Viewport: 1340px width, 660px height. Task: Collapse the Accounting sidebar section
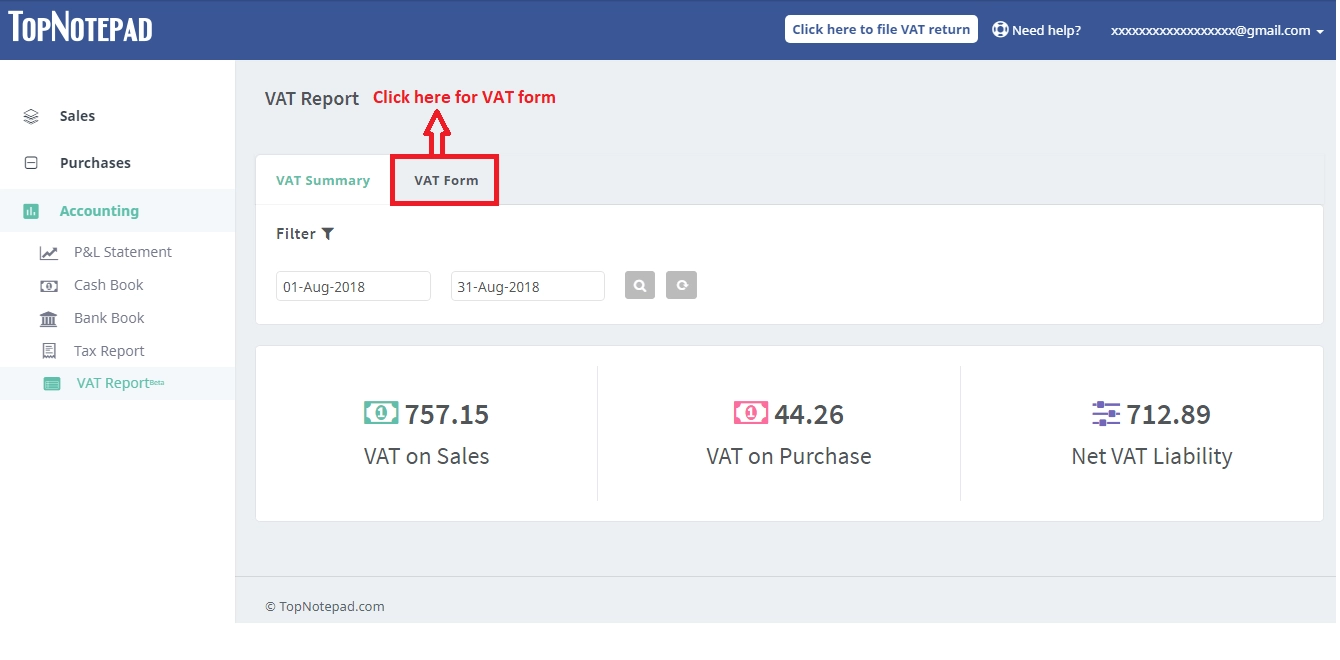pos(99,211)
